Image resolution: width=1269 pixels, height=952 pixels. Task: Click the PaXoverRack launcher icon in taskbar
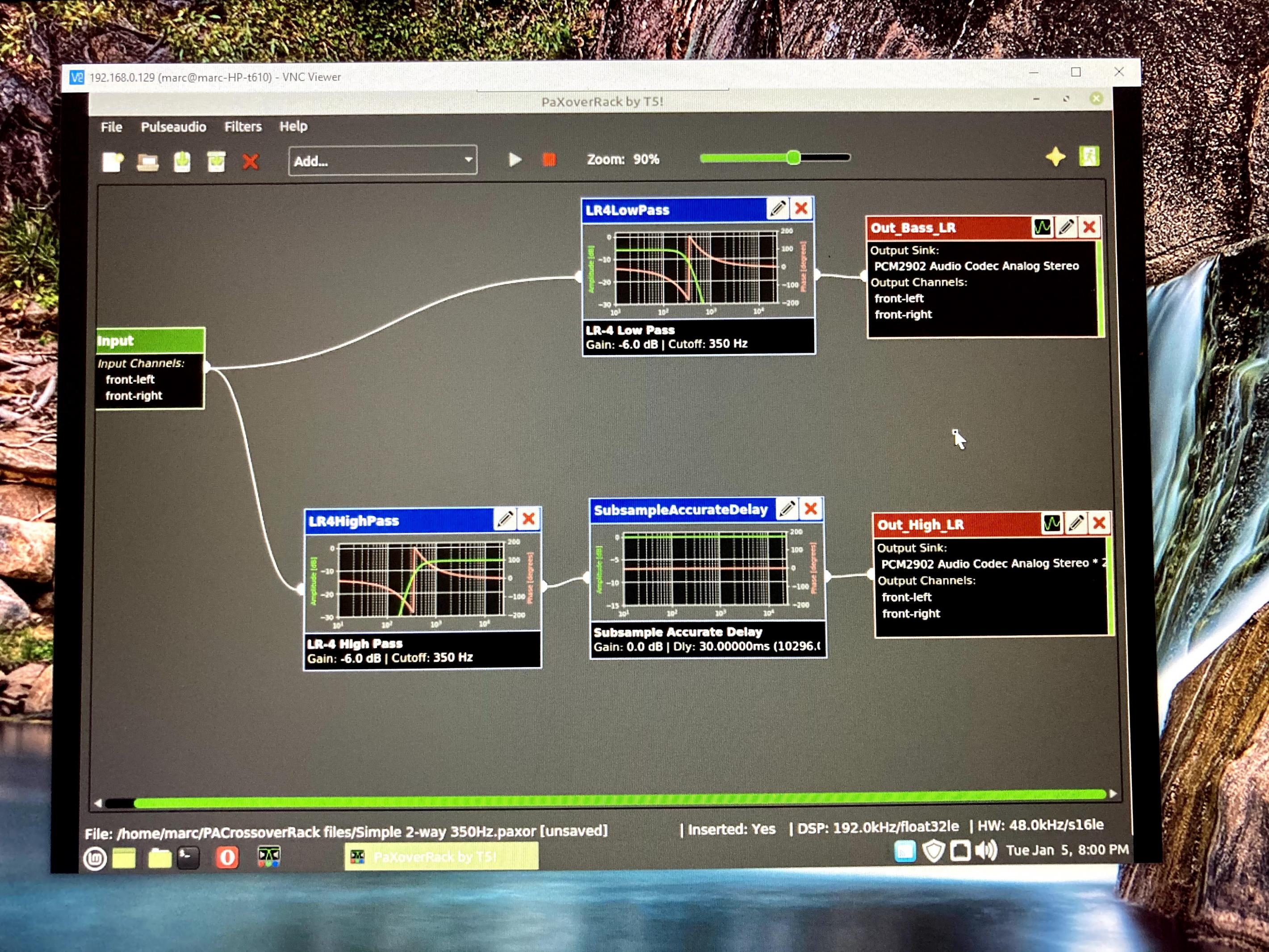click(268, 857)
